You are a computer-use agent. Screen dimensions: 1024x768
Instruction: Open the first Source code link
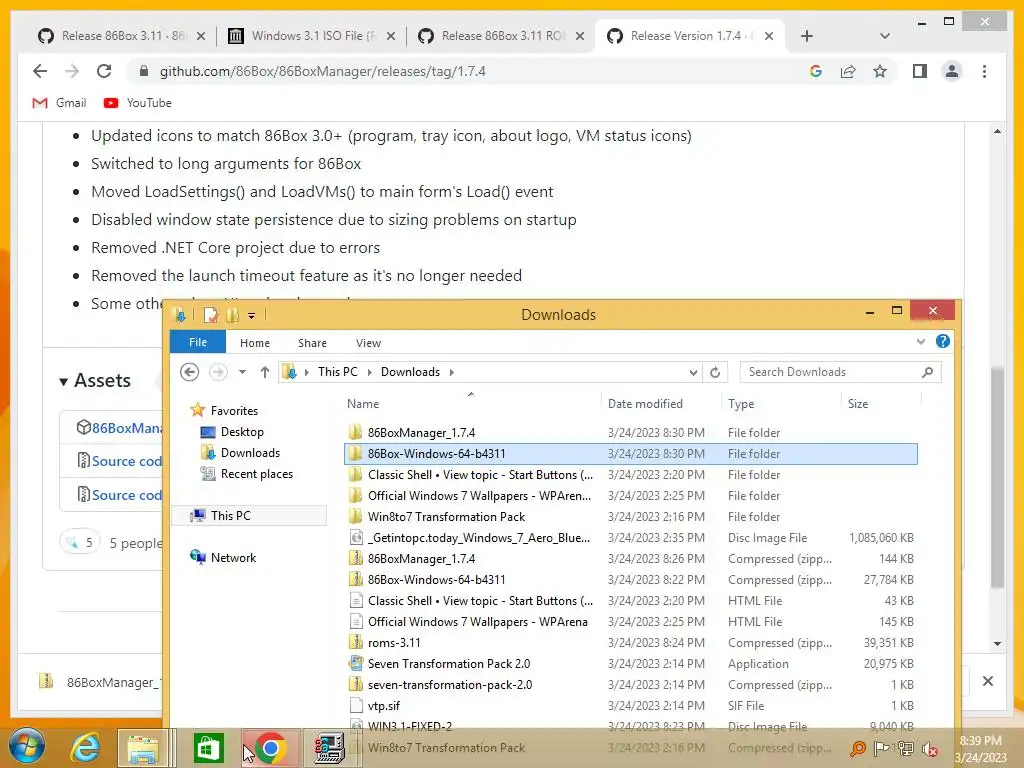(x=127, y=461)
